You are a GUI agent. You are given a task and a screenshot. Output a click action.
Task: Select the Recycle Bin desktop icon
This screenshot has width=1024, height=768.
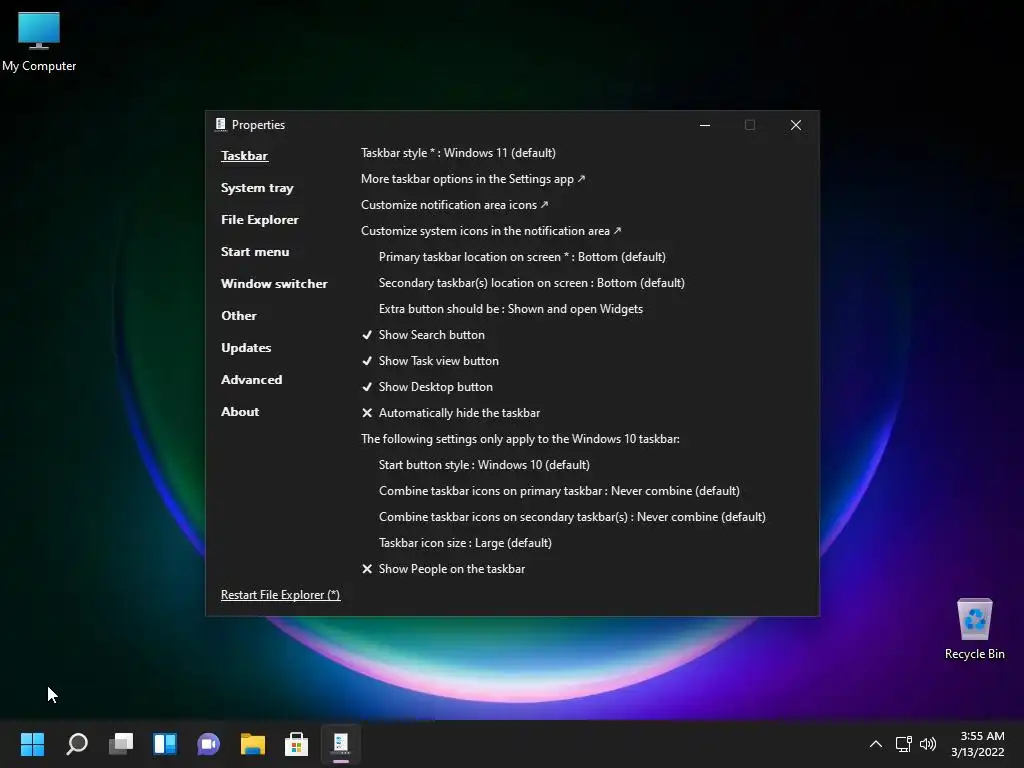(974, 628)
